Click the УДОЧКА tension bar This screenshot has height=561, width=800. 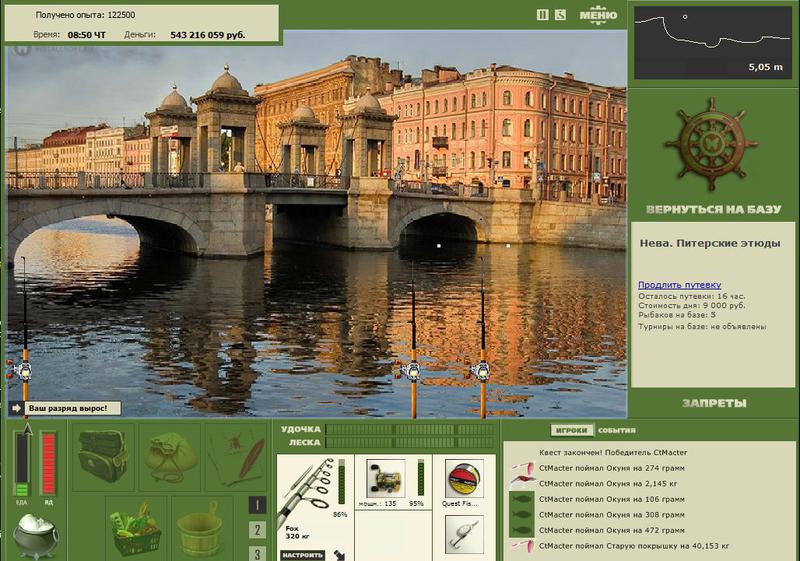tap(410, 429)
